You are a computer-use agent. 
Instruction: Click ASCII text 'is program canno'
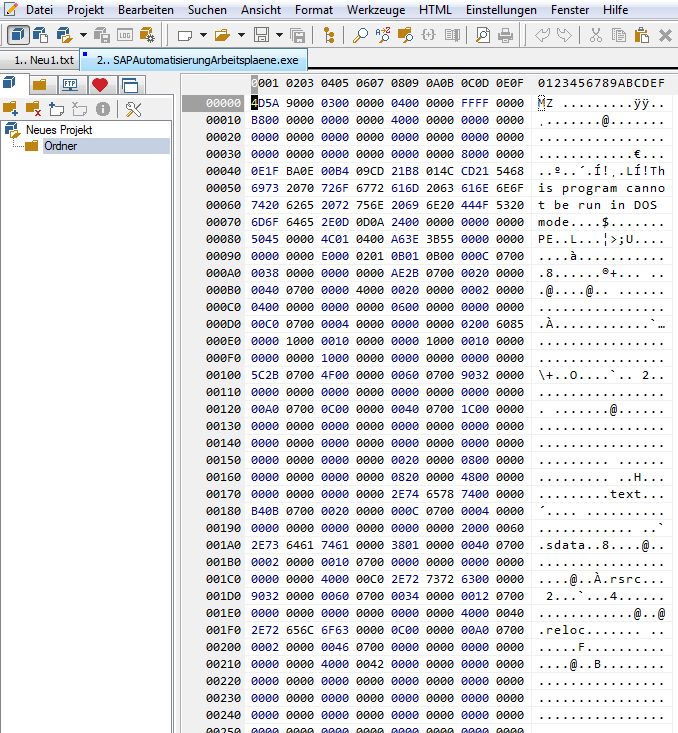(x=601, y=188)
